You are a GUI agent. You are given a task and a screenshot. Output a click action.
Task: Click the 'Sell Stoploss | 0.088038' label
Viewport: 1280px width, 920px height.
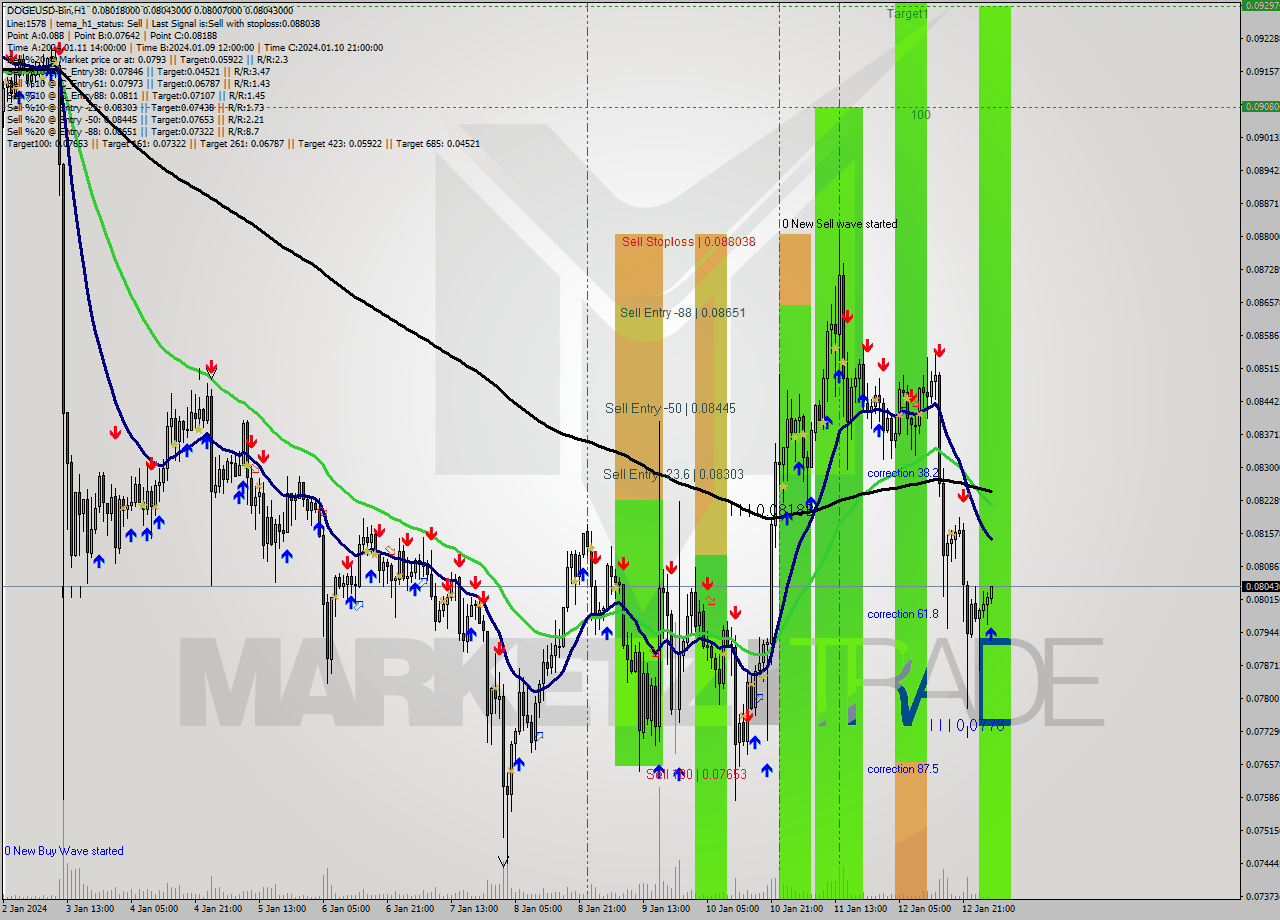tap(688, 241)
